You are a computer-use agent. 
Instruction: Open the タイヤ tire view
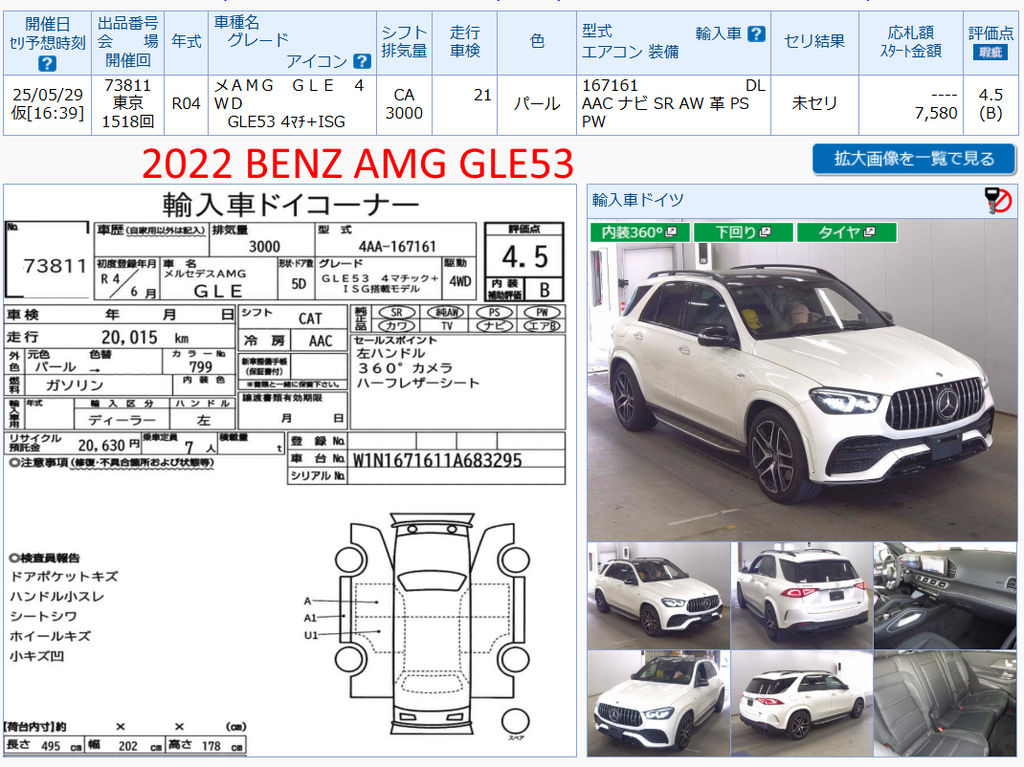847,232
